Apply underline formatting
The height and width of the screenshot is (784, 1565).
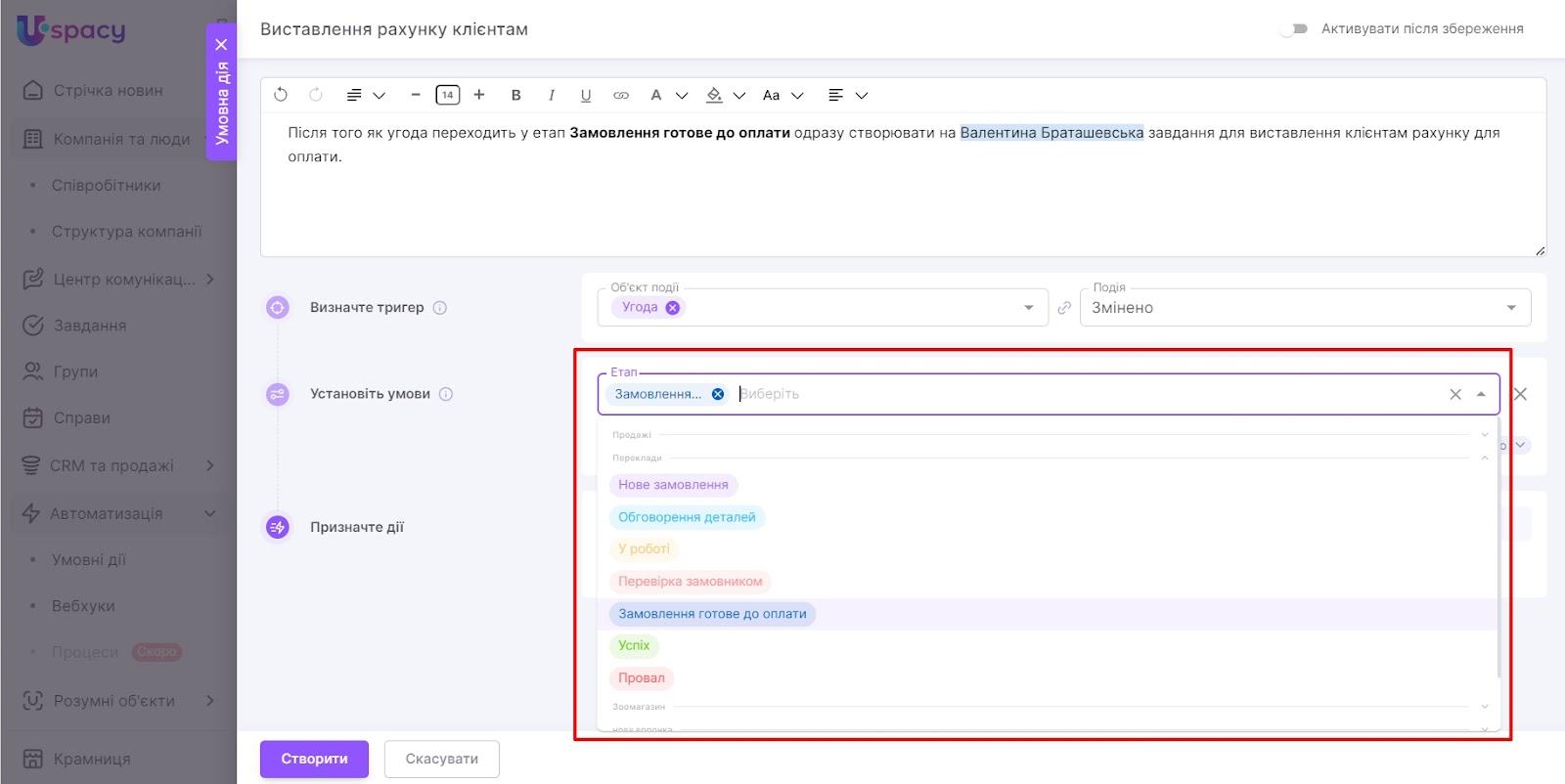coord(586,95)
